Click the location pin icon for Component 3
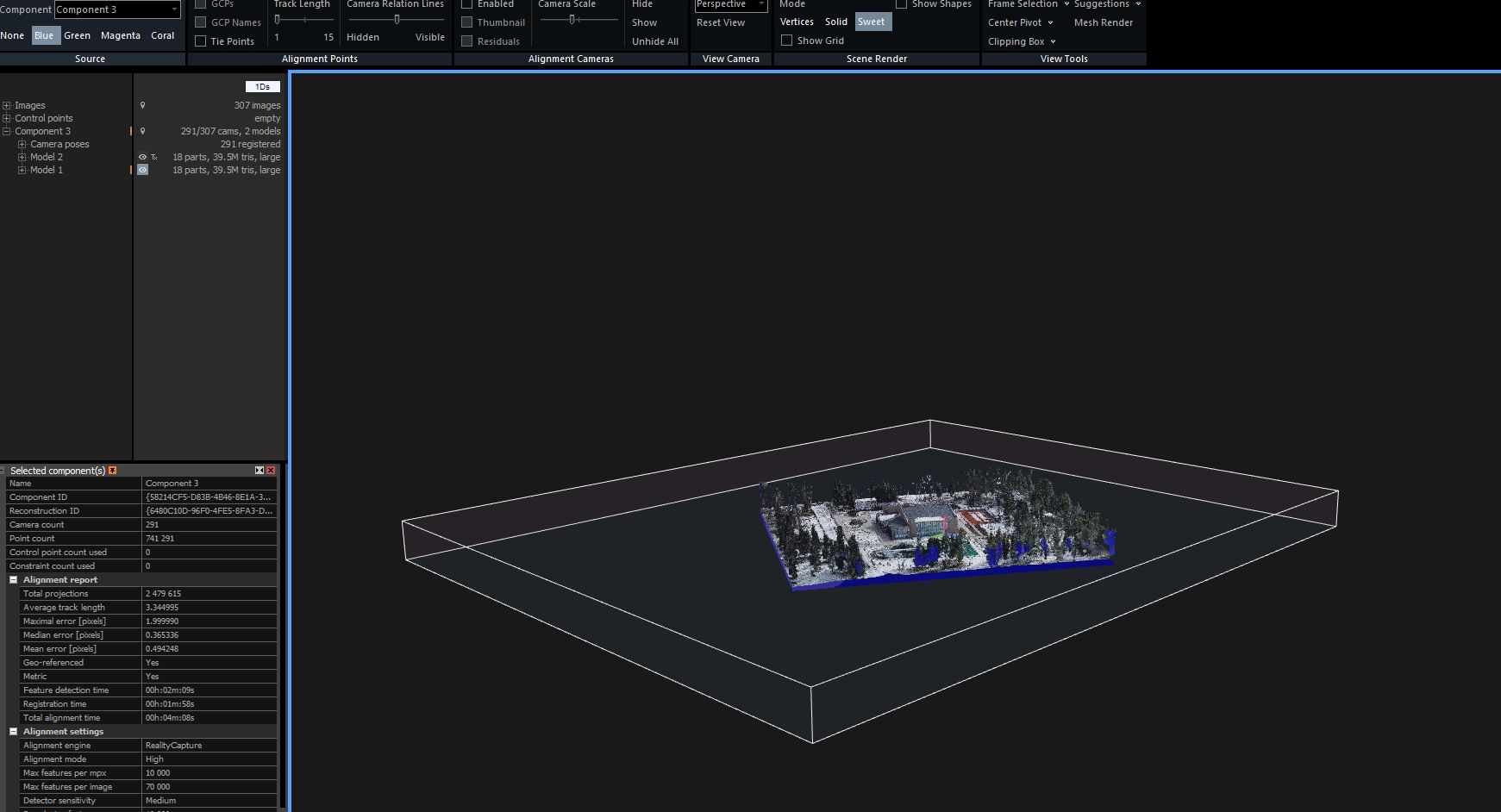Viewport: 1501px width, 812px height. click(x=142, y=131)
